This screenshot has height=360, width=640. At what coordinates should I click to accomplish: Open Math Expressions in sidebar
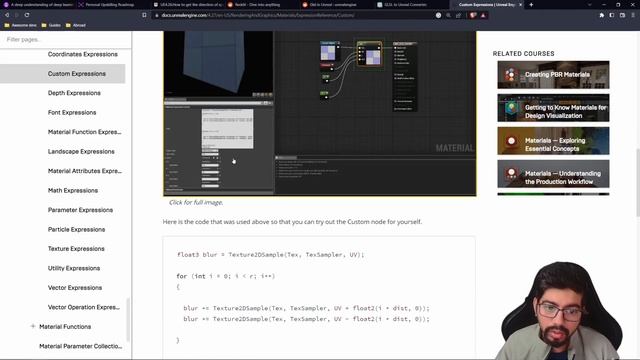pos(73,191)
